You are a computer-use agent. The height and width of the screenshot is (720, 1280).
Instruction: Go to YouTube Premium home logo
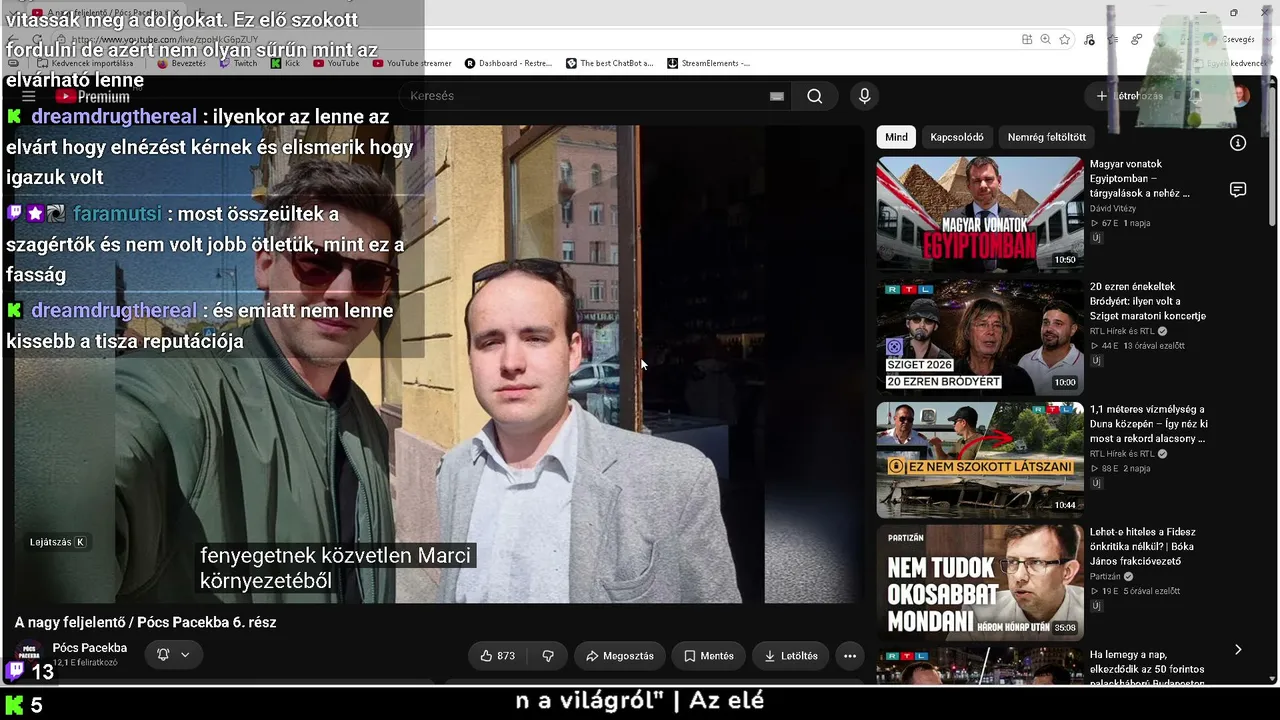93,96
